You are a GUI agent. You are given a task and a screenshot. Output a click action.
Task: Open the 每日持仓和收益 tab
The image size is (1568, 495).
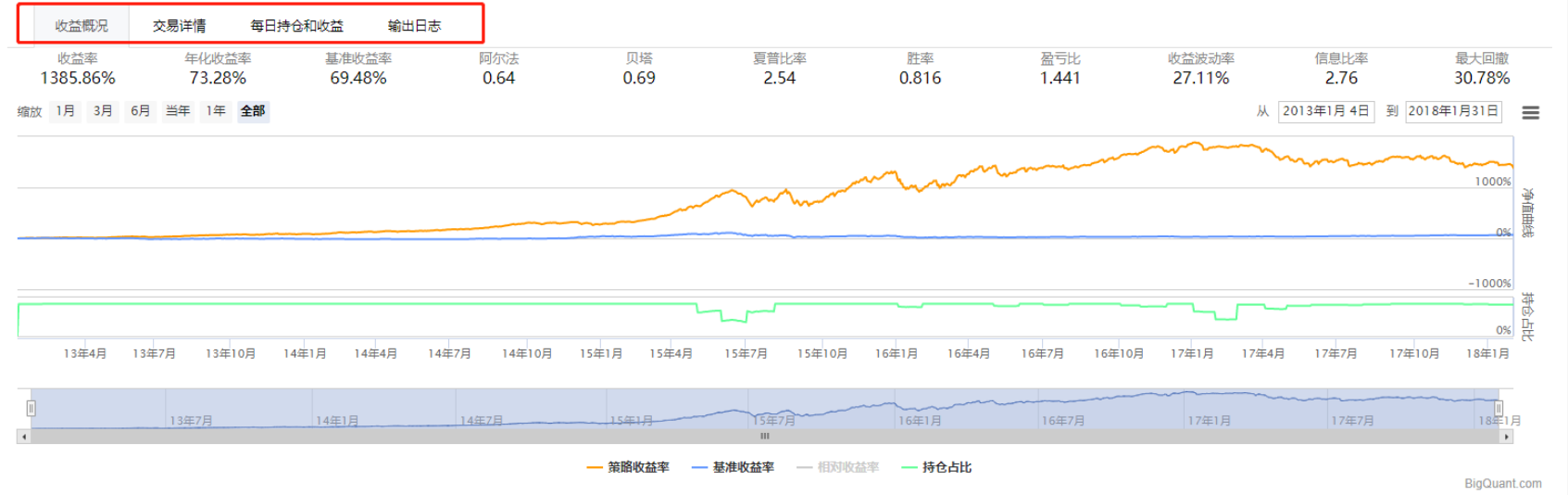click(296, 26)
